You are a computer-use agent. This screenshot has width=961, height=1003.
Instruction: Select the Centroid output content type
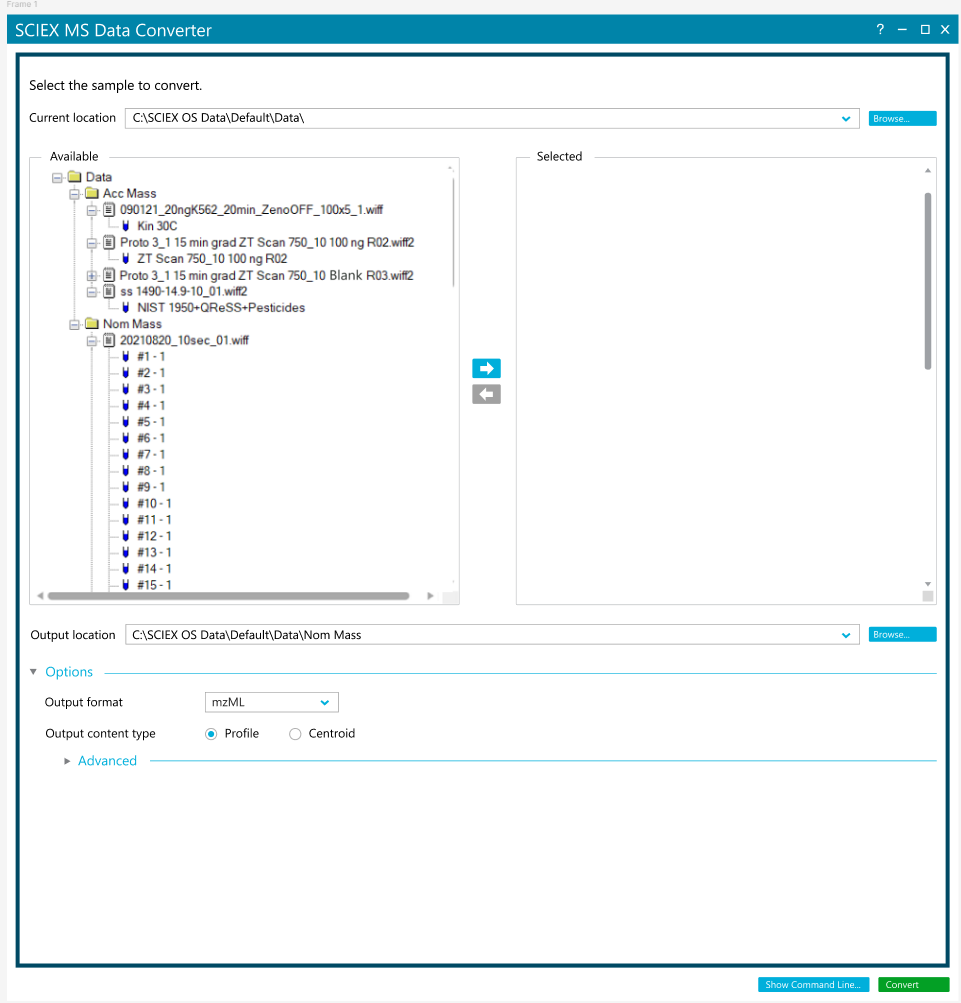(295, 734)
